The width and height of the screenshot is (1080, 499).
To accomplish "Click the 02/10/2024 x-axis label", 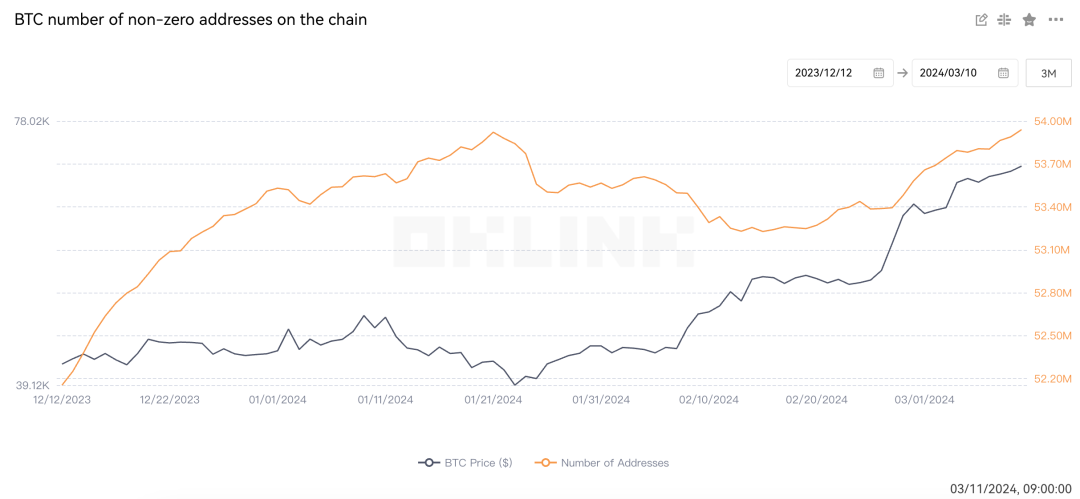I will [709, 399].
